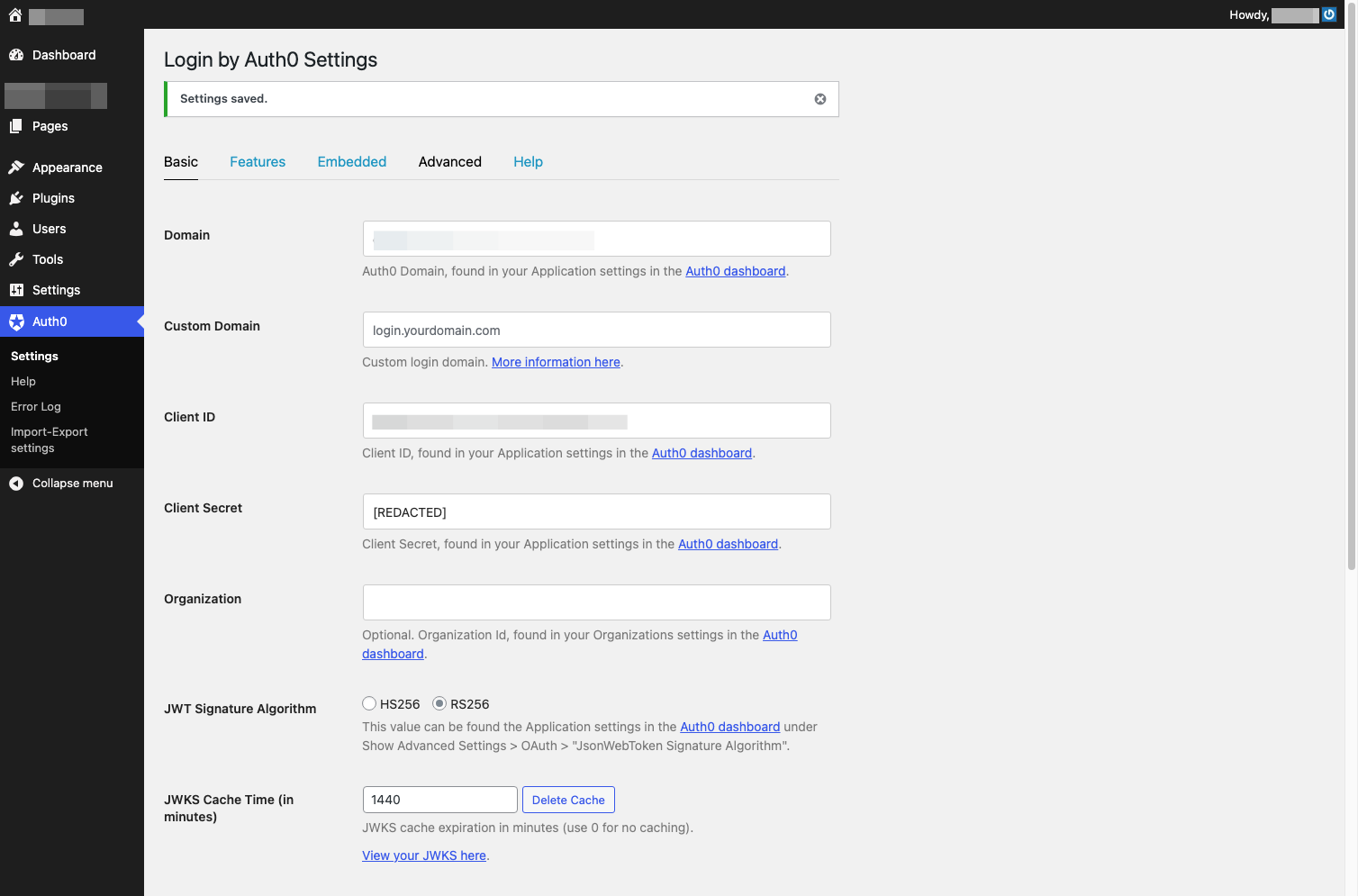The height and width of the screenshot is (896, 1358).
Task: Click the Client Secret input field
Action: tap(596, 511)
